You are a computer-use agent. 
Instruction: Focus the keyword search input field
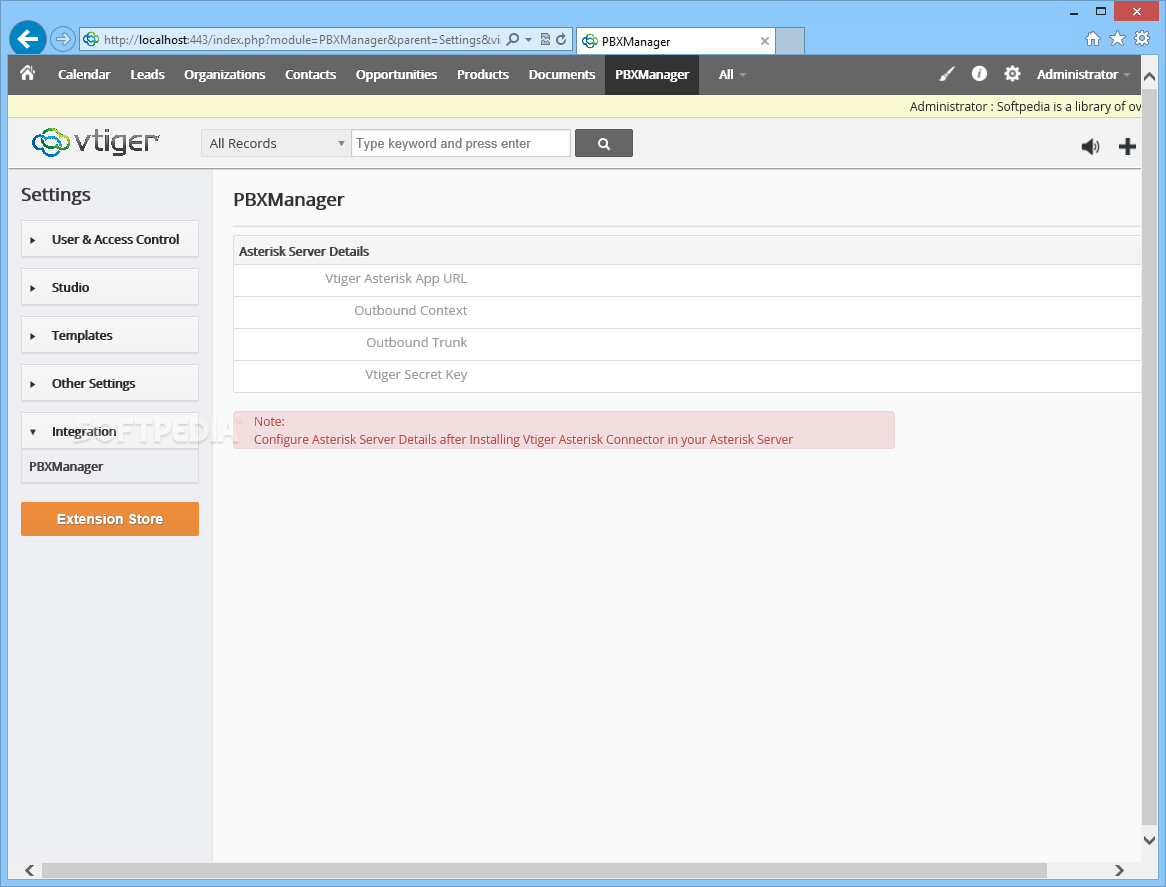coord(461,143)
